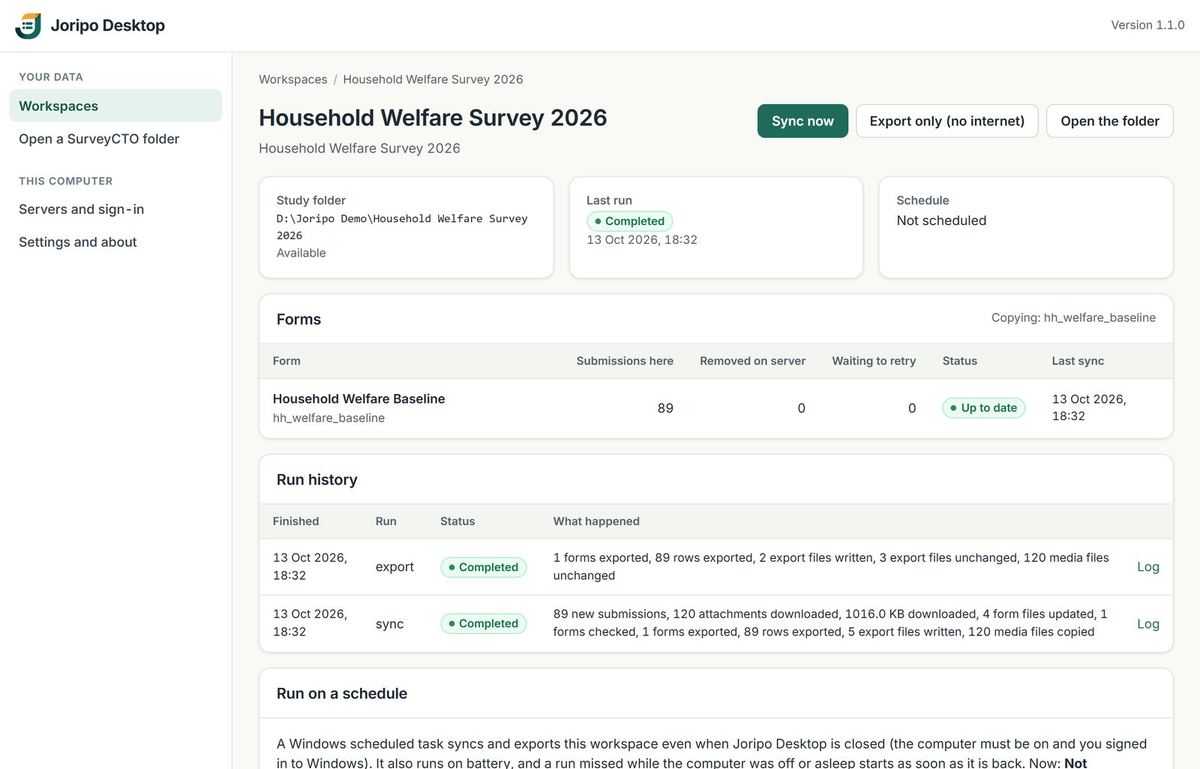
Task: Choose Export only (no internet)
Action: 947,121
